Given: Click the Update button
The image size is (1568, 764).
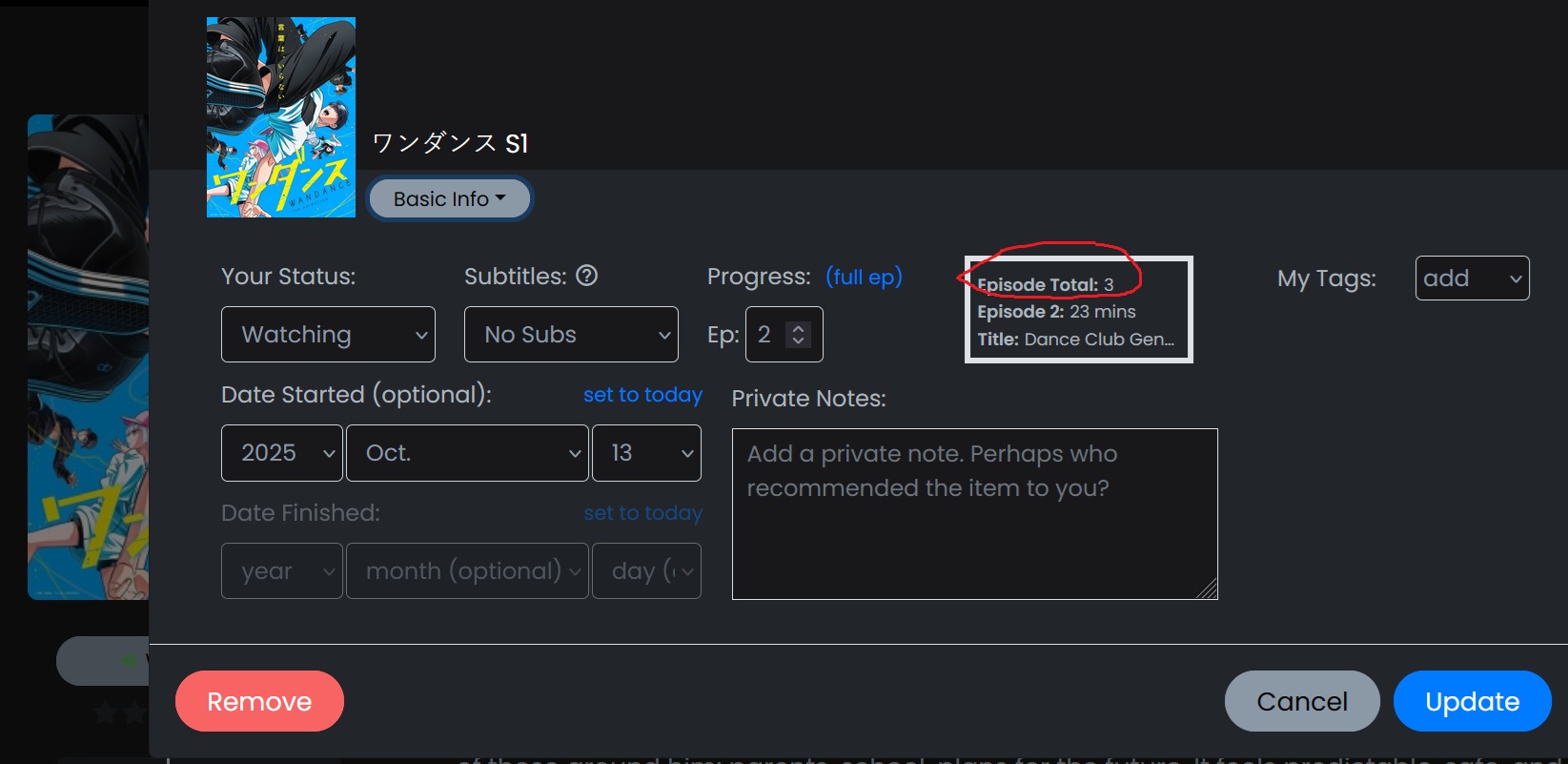Looking at the screenshot, I should tap(1472, 701).
